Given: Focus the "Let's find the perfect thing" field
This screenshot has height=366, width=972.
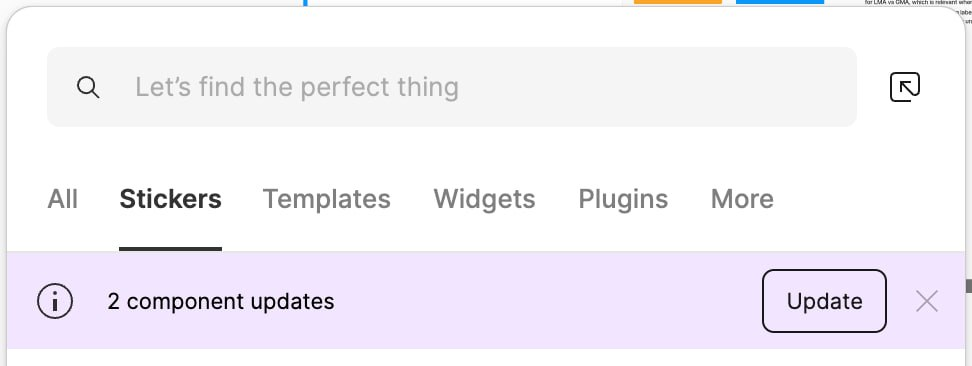Looking at the screenshot, I should [452, 87].
